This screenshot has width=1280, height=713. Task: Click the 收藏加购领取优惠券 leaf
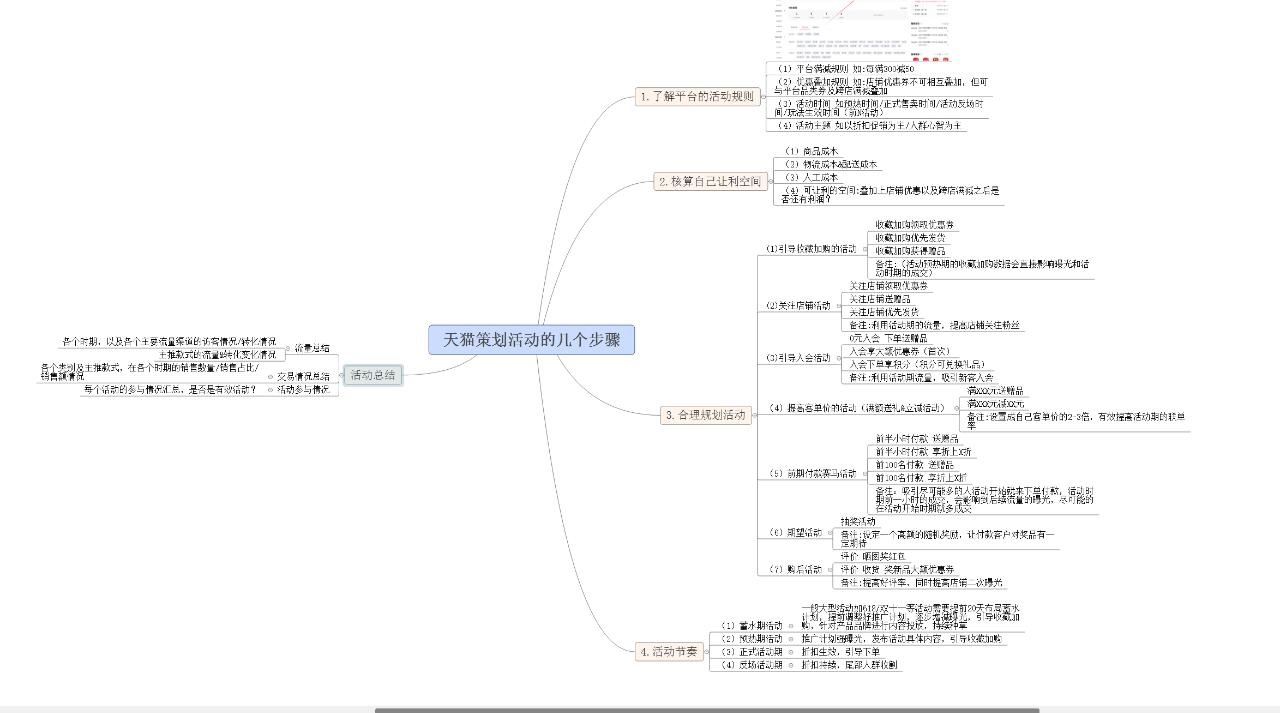pos(914,226)
